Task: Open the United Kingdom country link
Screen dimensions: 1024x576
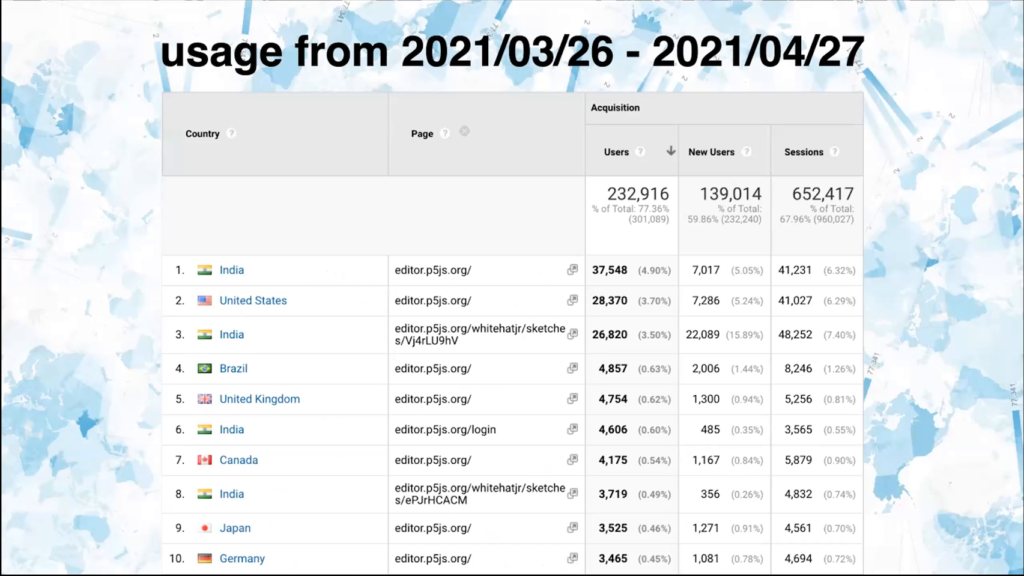Action: pos(259,399)
